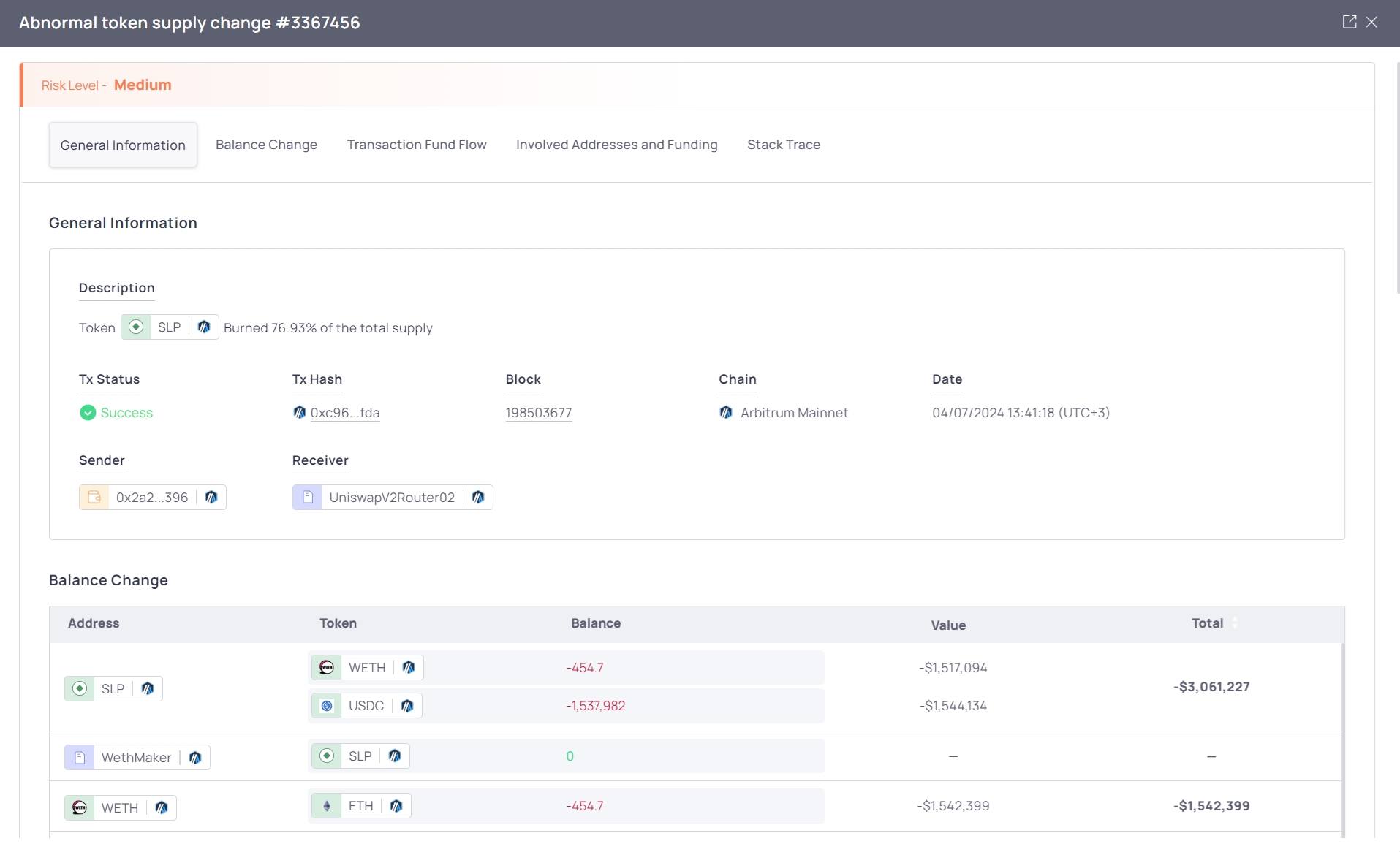The image size is (1400, 852).
Task: Sort the table by Total column
Action: tap(1235, 623)
